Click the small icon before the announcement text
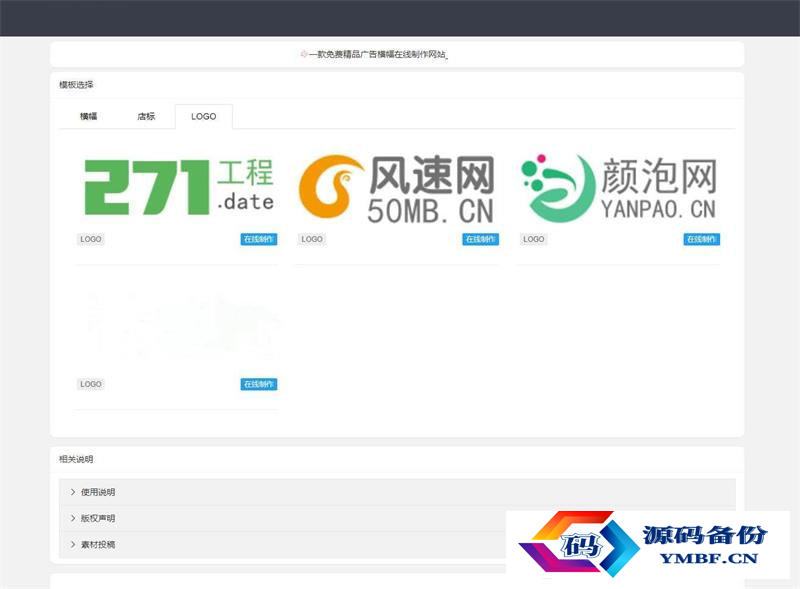Image resolution: width=800 pixels, height=589 pixels. click(304, 54)
